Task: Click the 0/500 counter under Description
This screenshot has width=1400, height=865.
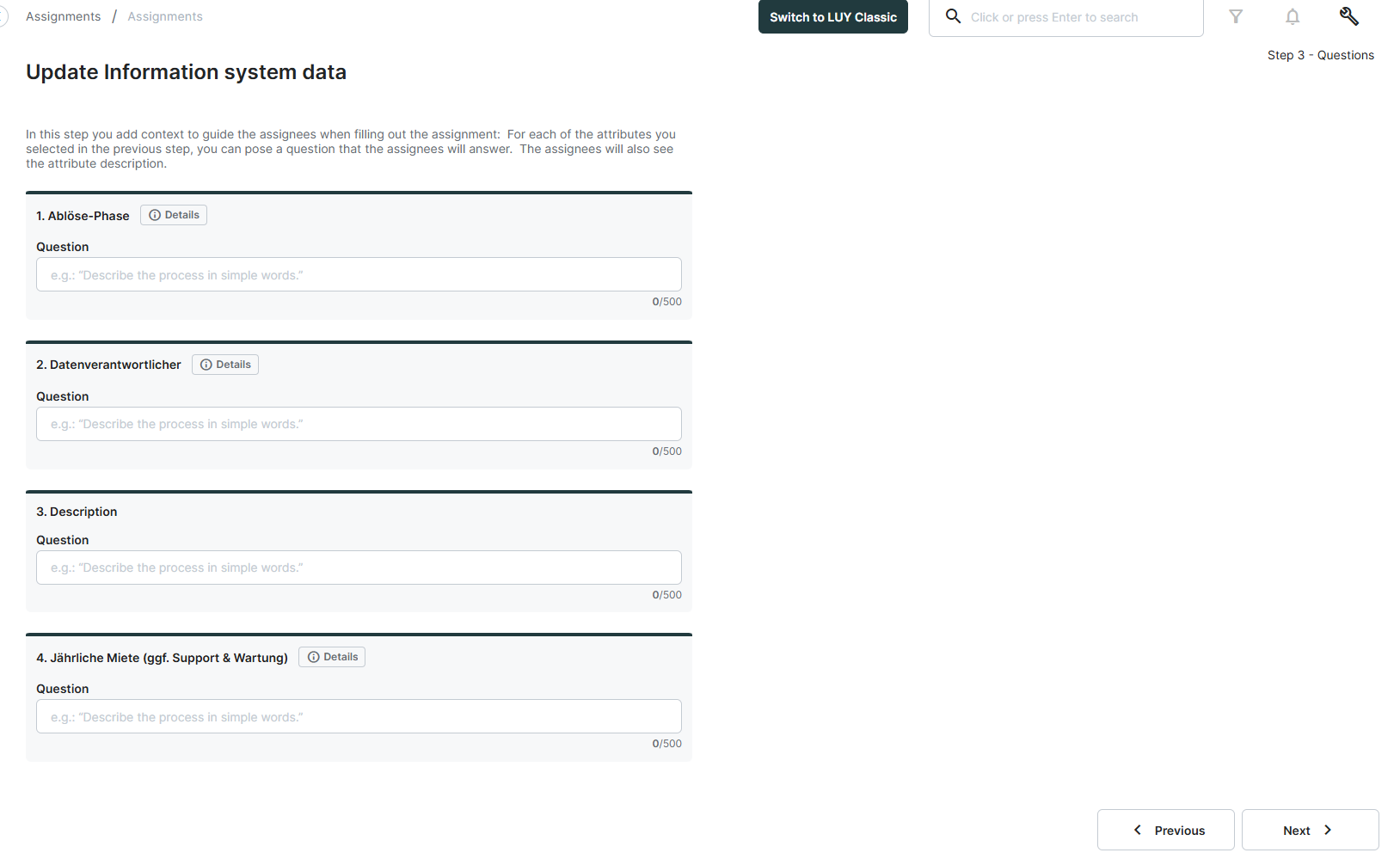Action: 666,595
